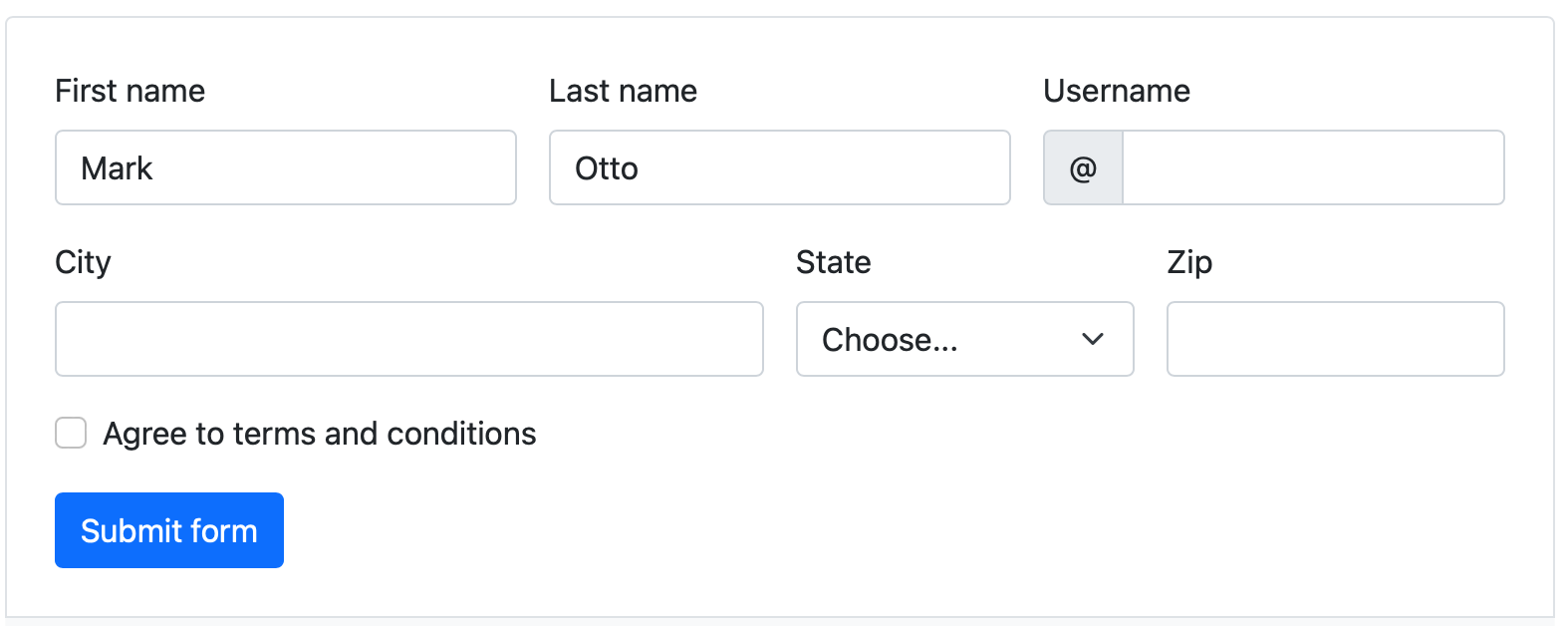Image resolution: width=1568 pixels, height=626 pixels.
Task: Focus the Last name input field
Action: click(779, 168)
